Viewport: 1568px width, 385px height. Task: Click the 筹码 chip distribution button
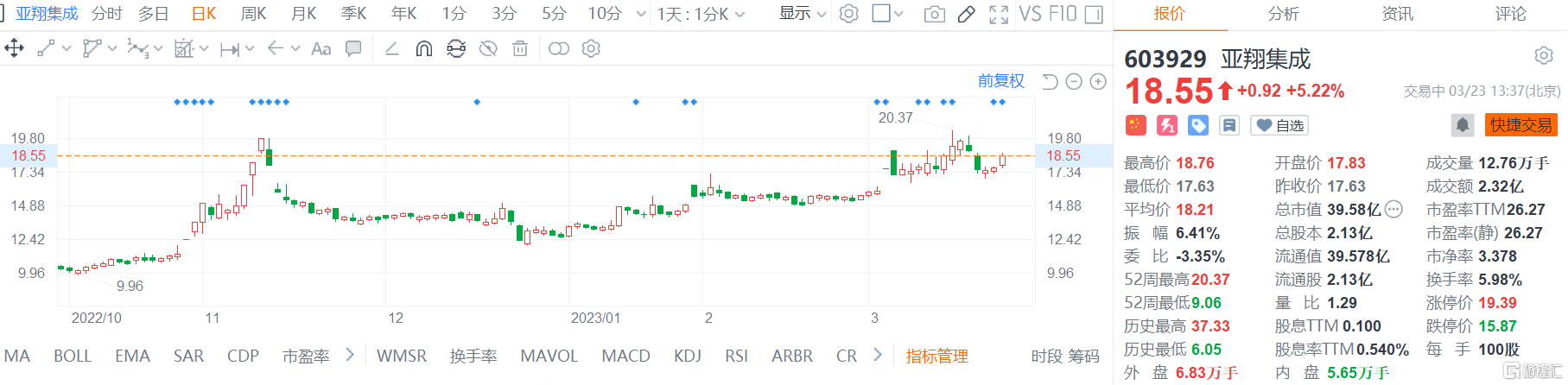(x=1083, y=356)
